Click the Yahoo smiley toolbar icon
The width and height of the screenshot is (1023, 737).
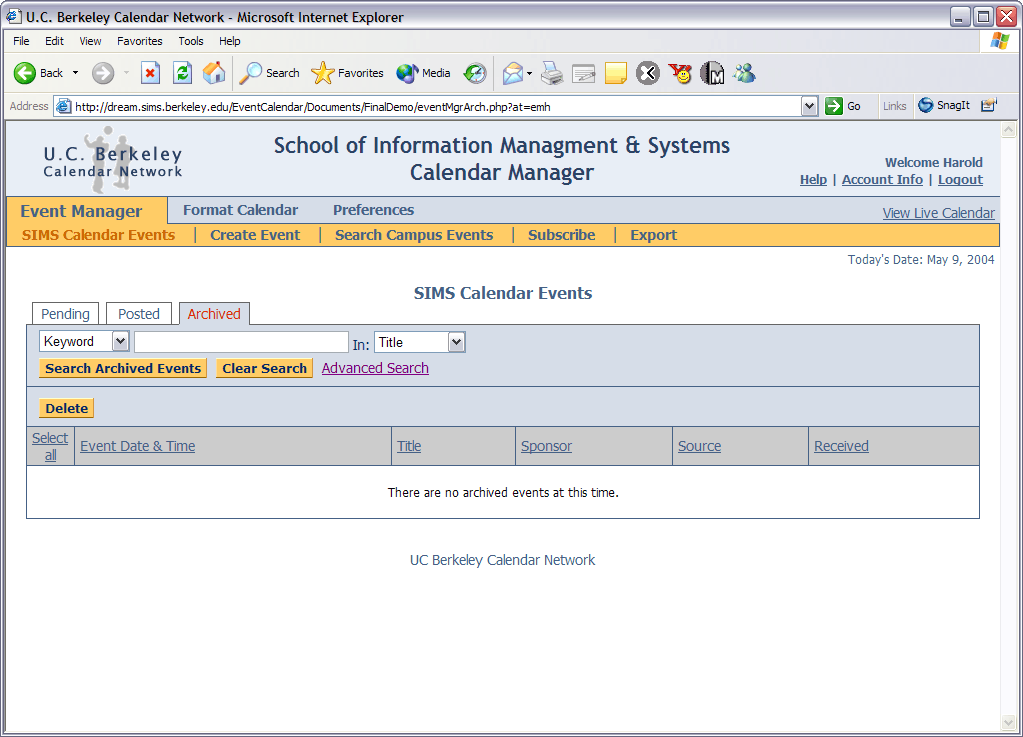click(x=680, y=73)
